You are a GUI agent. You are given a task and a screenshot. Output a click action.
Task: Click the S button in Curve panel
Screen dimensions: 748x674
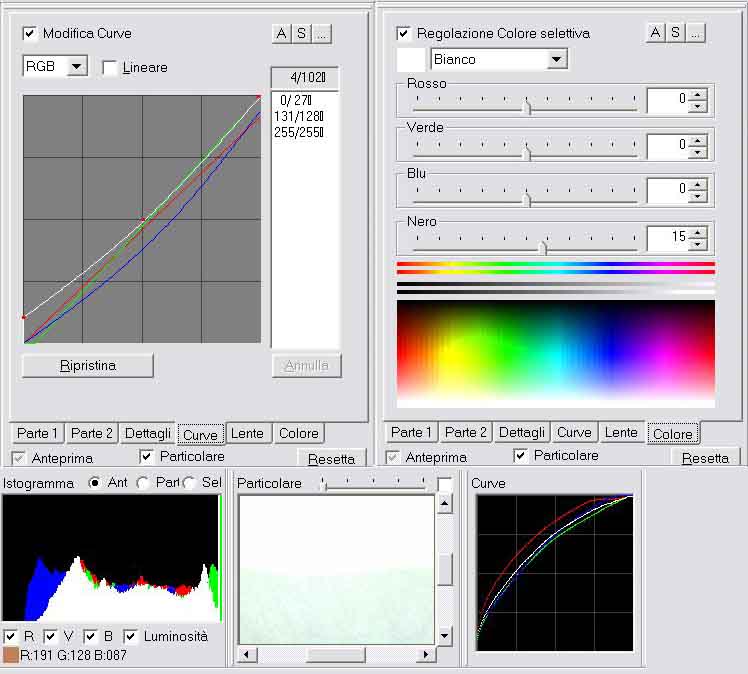tap(301, 34)
